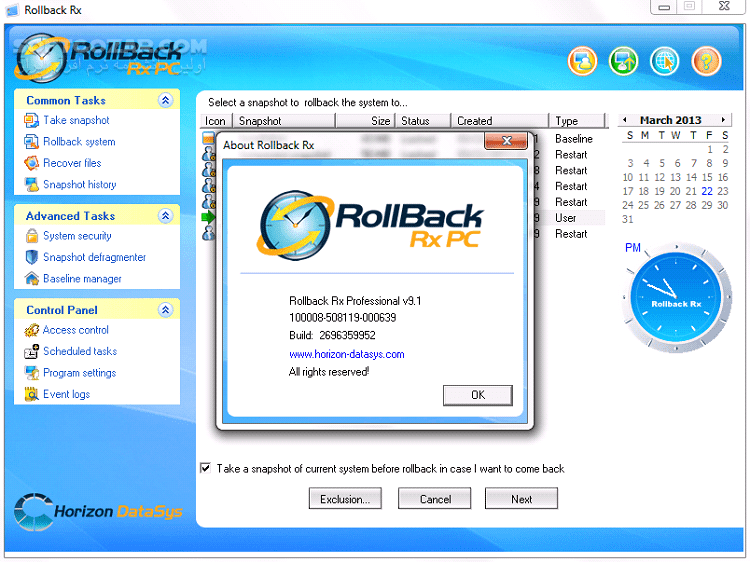Image resolution: width=750 pixels, height=562 pixels.
Task: Go to the next month in the calendar
Action: click(x=723, y=120)
